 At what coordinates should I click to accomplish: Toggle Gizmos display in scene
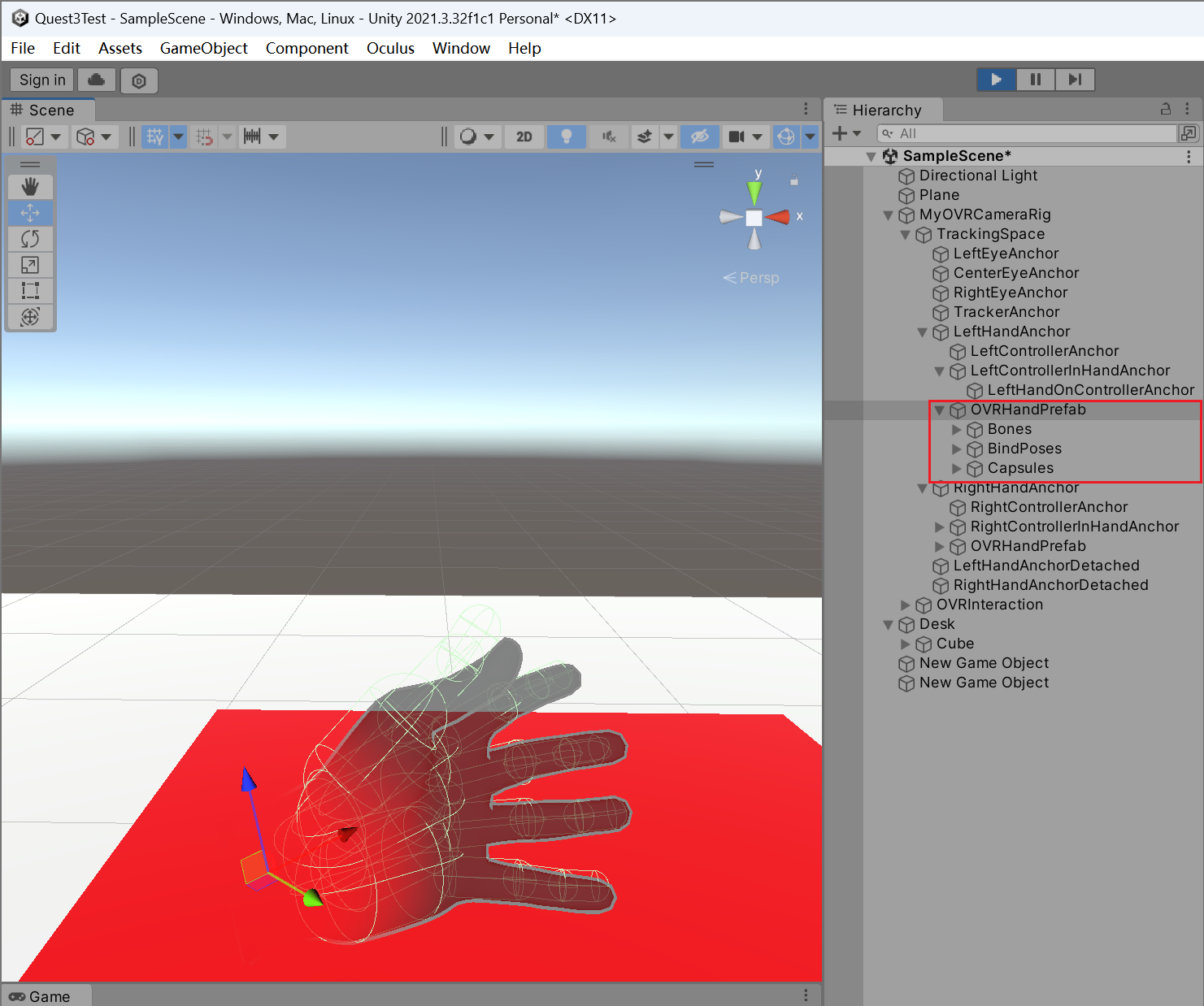click(786, 137)
